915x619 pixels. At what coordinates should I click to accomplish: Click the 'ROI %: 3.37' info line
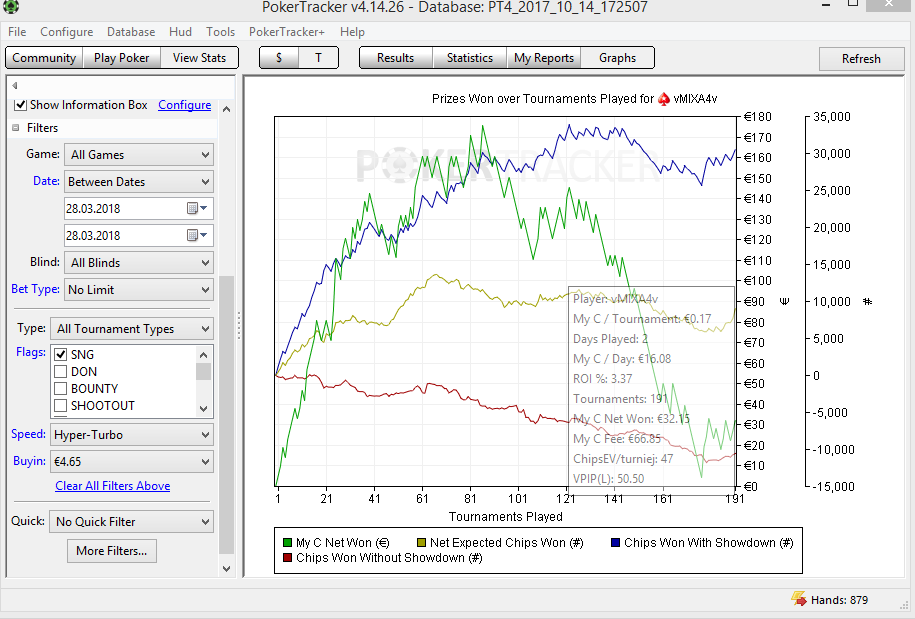tap(603, 379)
